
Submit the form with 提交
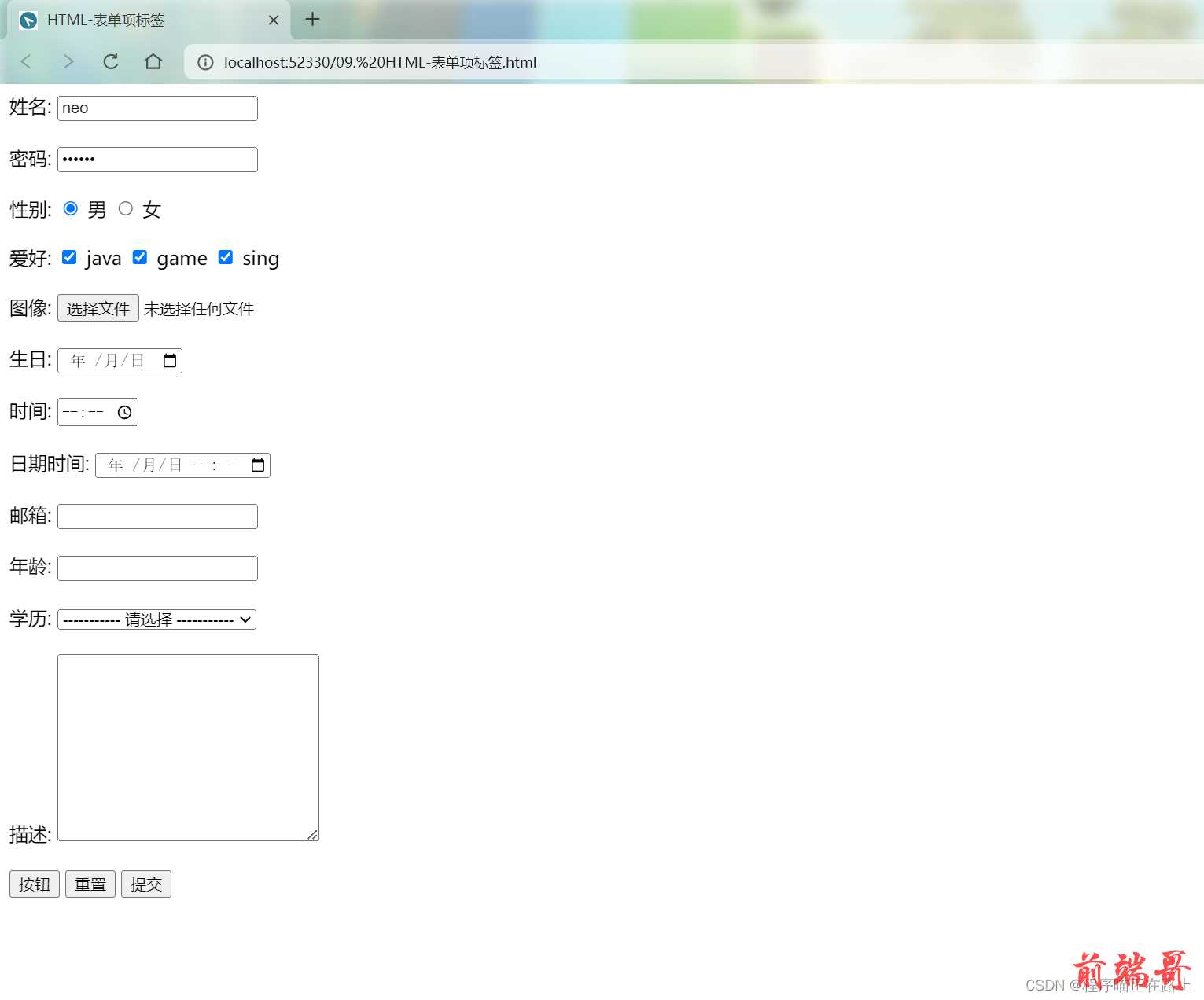point(146,884)
